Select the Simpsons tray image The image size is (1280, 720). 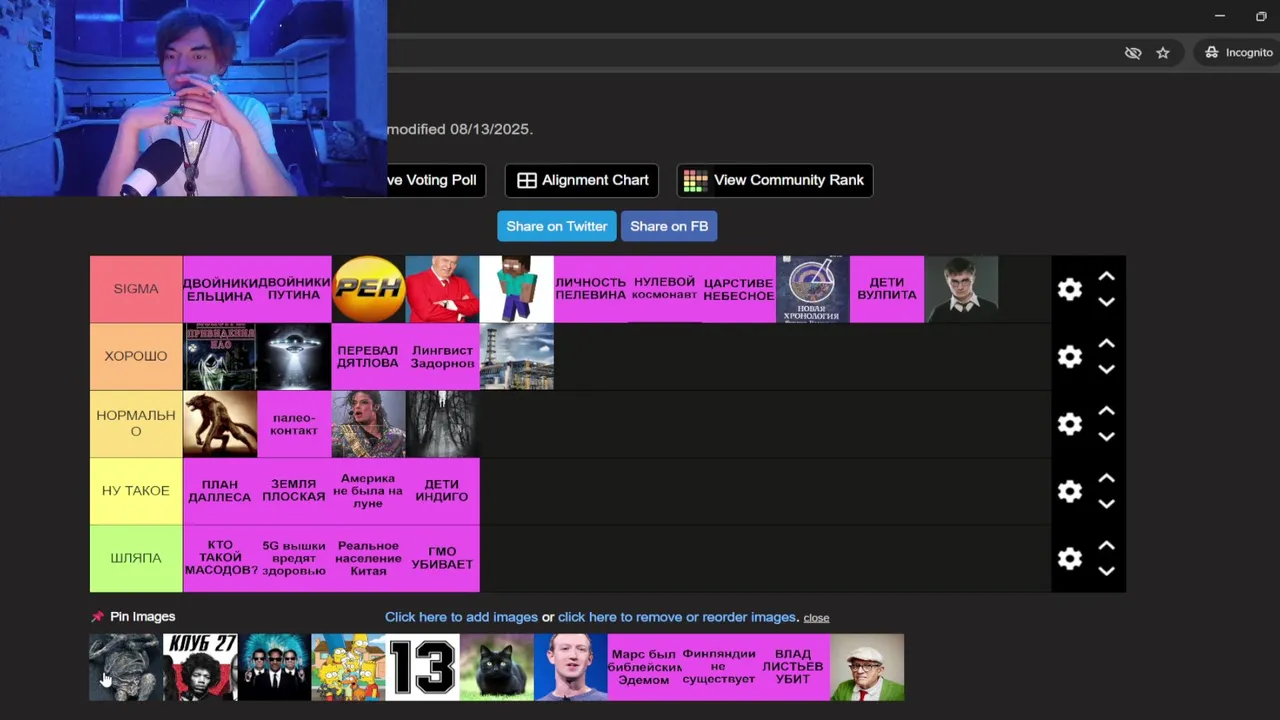(x=349, y=667)
